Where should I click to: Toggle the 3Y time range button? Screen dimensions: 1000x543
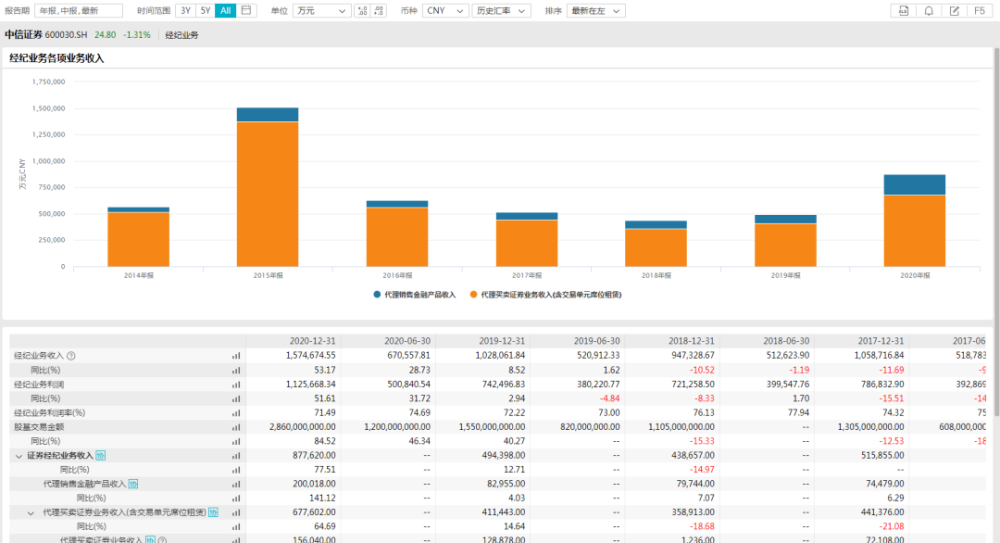186,11
